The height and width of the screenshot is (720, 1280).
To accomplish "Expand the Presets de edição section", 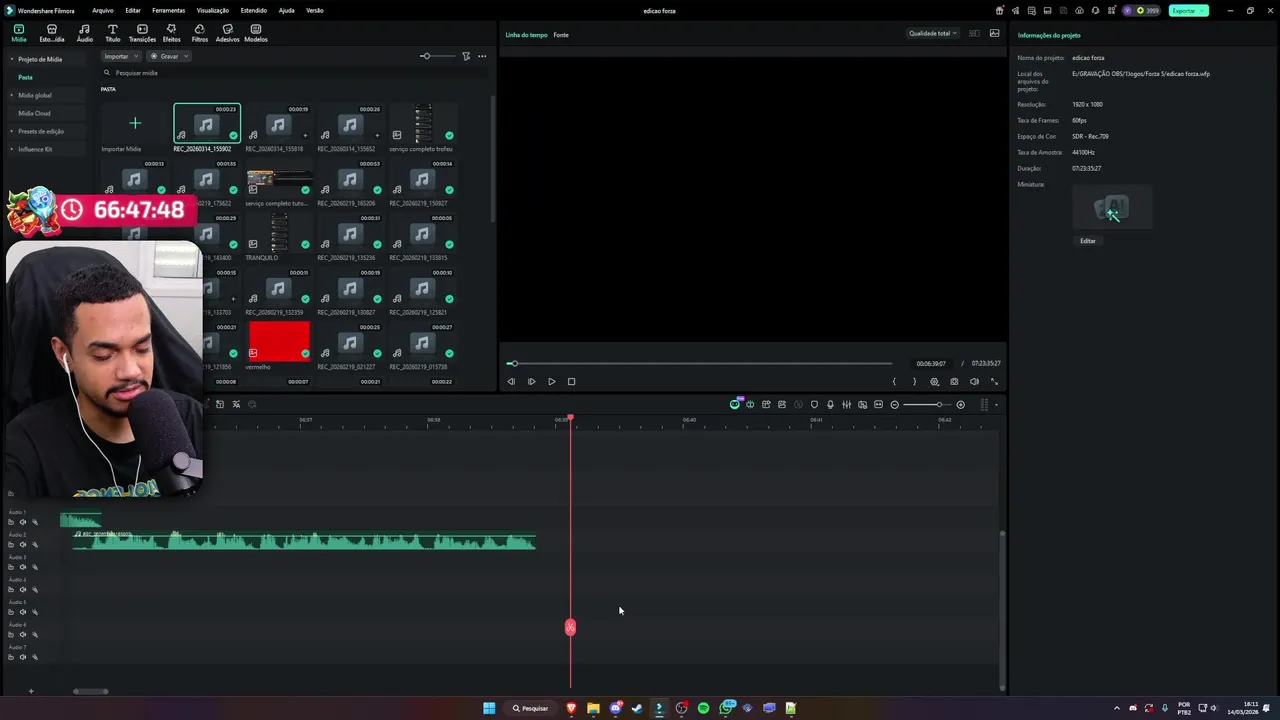I will [11, 131].
